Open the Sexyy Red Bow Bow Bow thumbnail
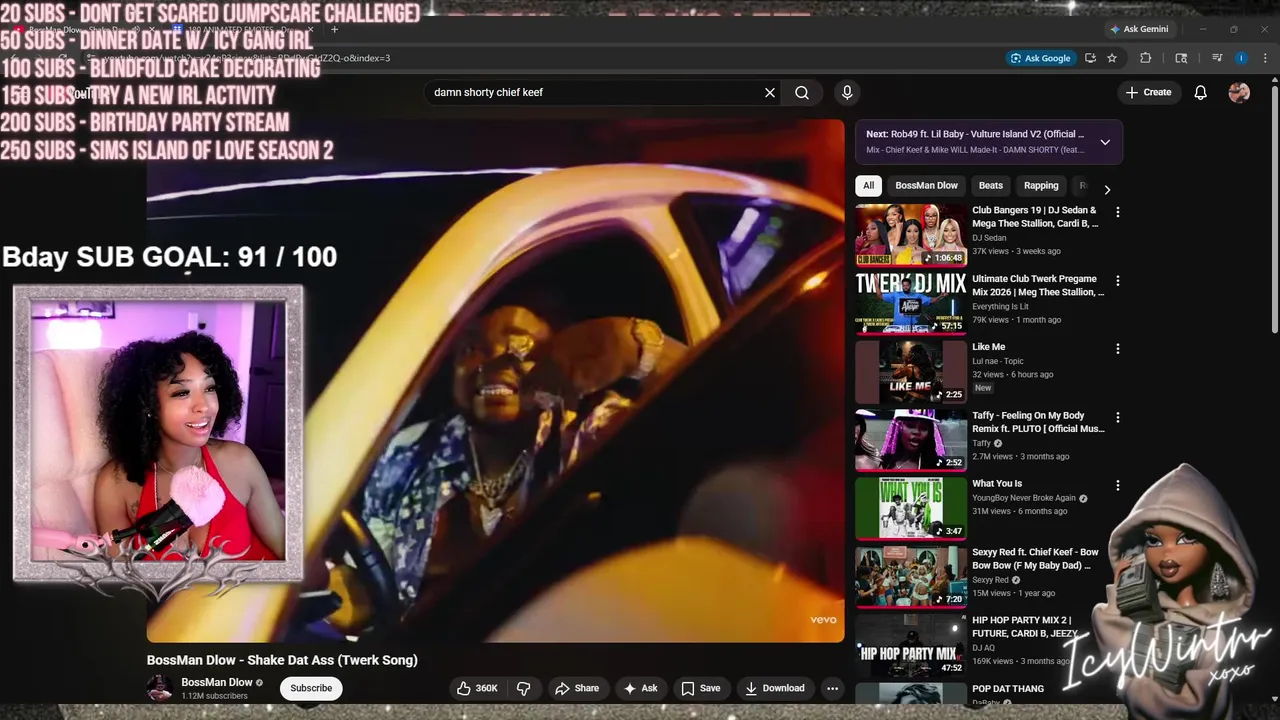The width and height of the screenshot is (1280, 720). (x=911, y=576)
